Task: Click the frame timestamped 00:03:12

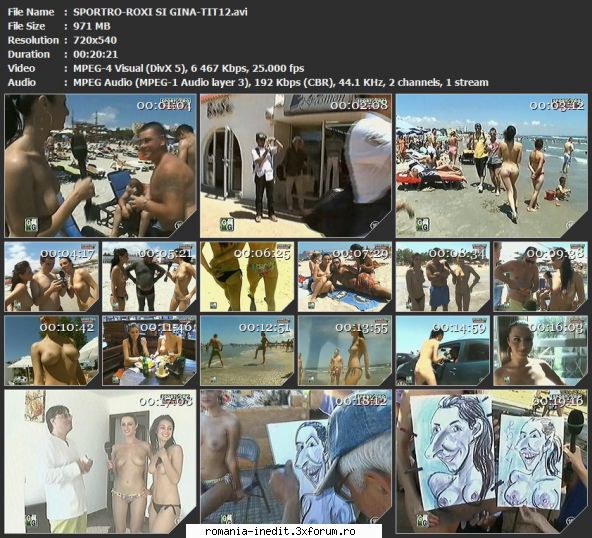Action: coord(492,166)
